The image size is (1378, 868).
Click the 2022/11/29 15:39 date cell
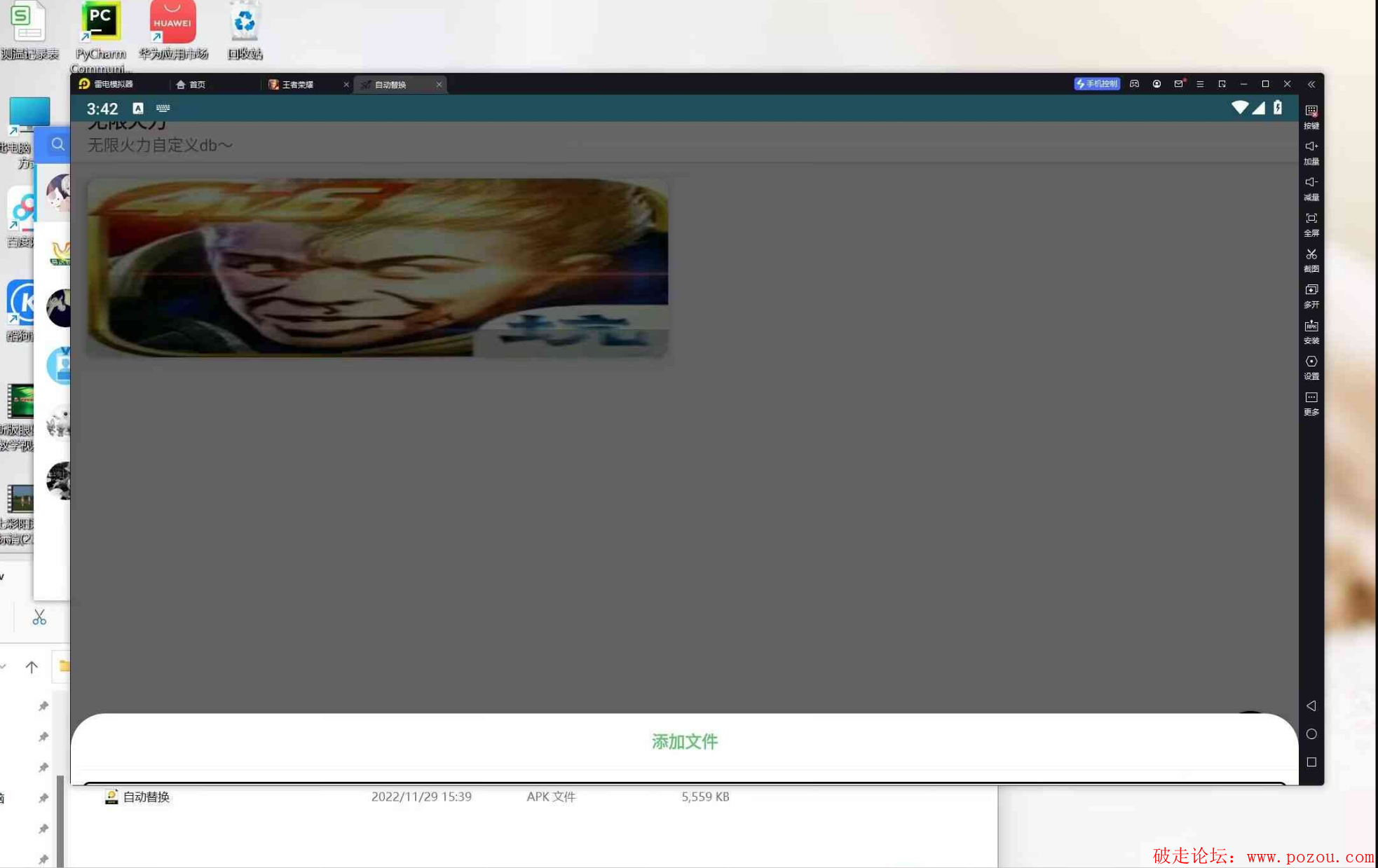[421, 797]
